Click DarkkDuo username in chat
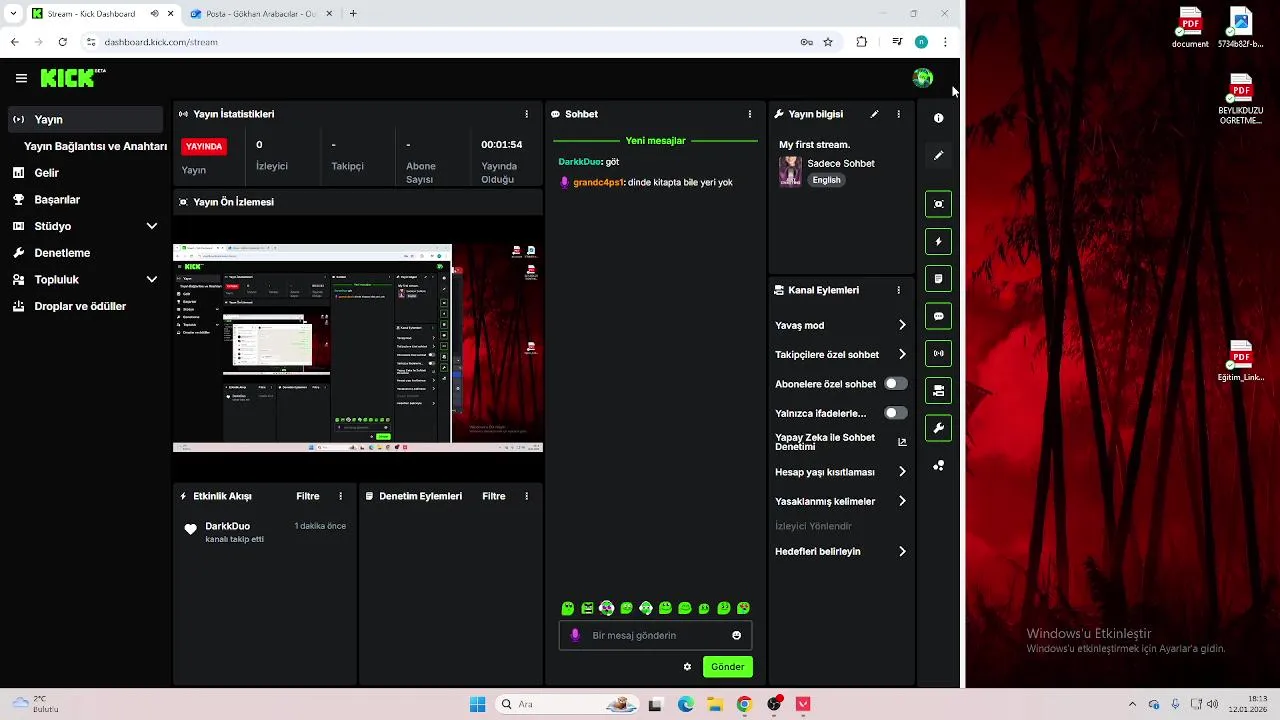The width and height of the screenshot is (1280, 720). [579, 162]
